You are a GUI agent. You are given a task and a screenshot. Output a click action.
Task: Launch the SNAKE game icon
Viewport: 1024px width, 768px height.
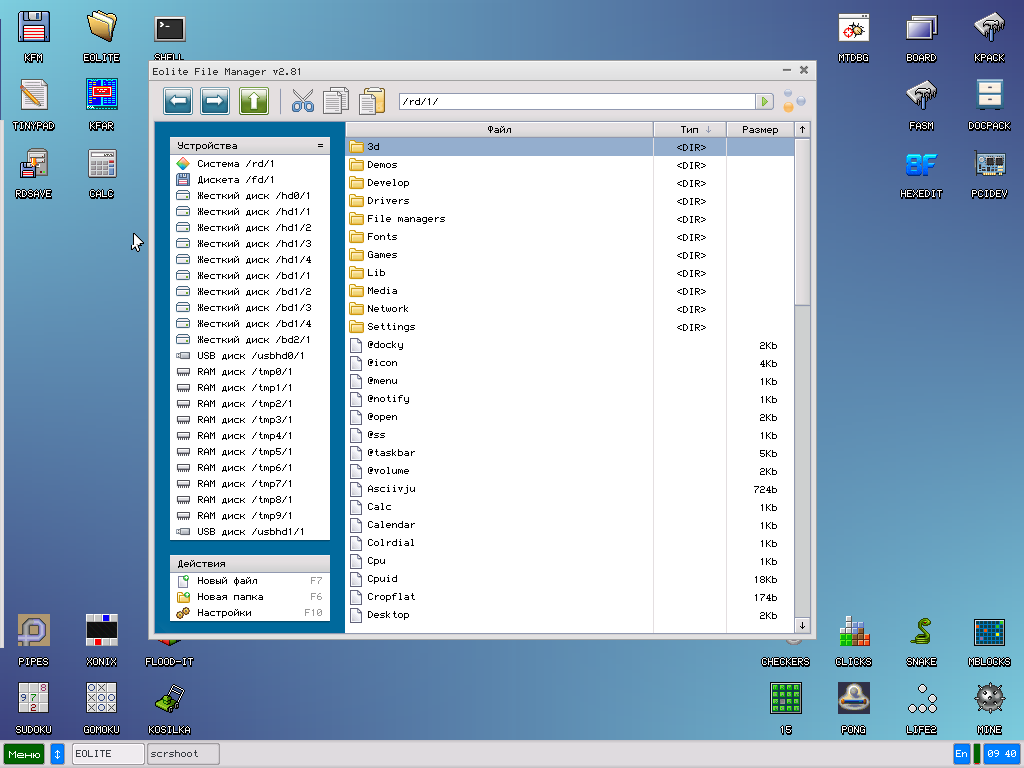point(920,630)
